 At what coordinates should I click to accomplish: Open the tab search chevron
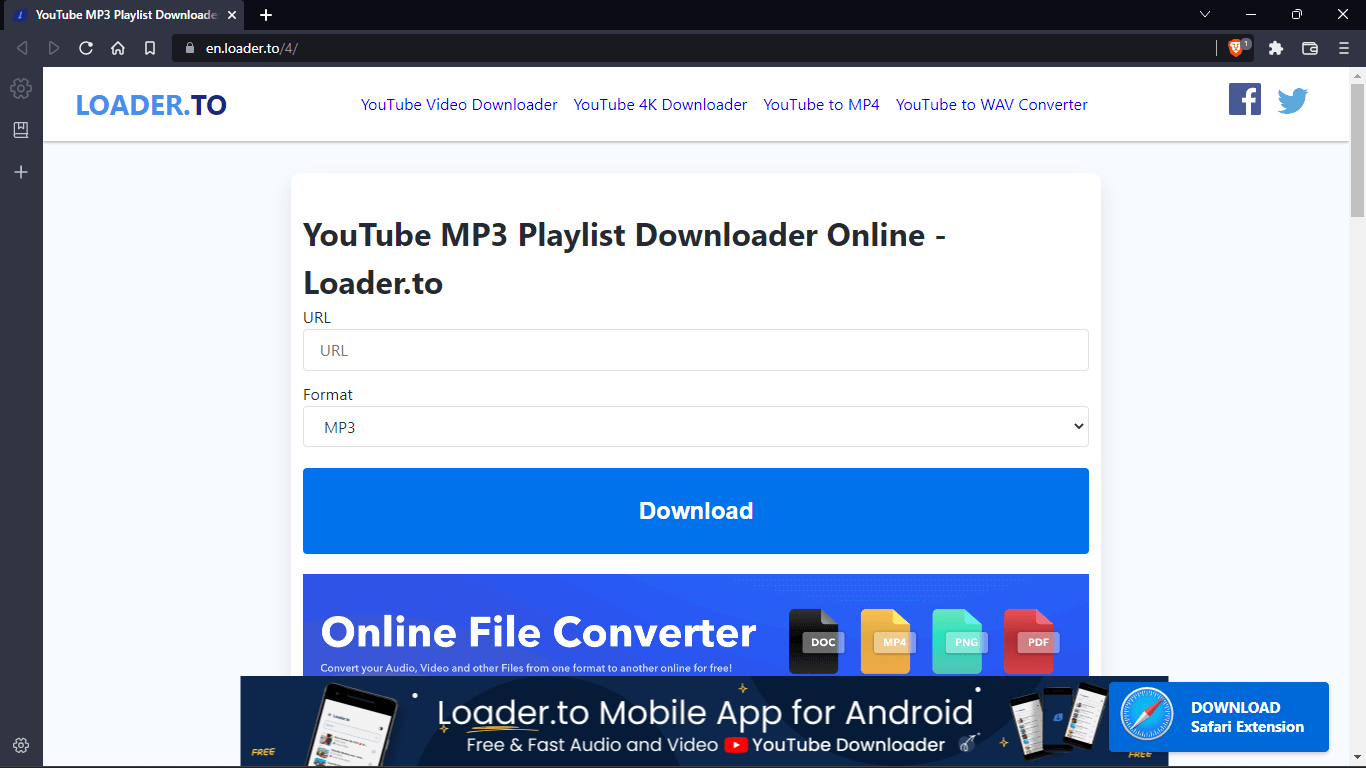click(x=1205, y=15)
